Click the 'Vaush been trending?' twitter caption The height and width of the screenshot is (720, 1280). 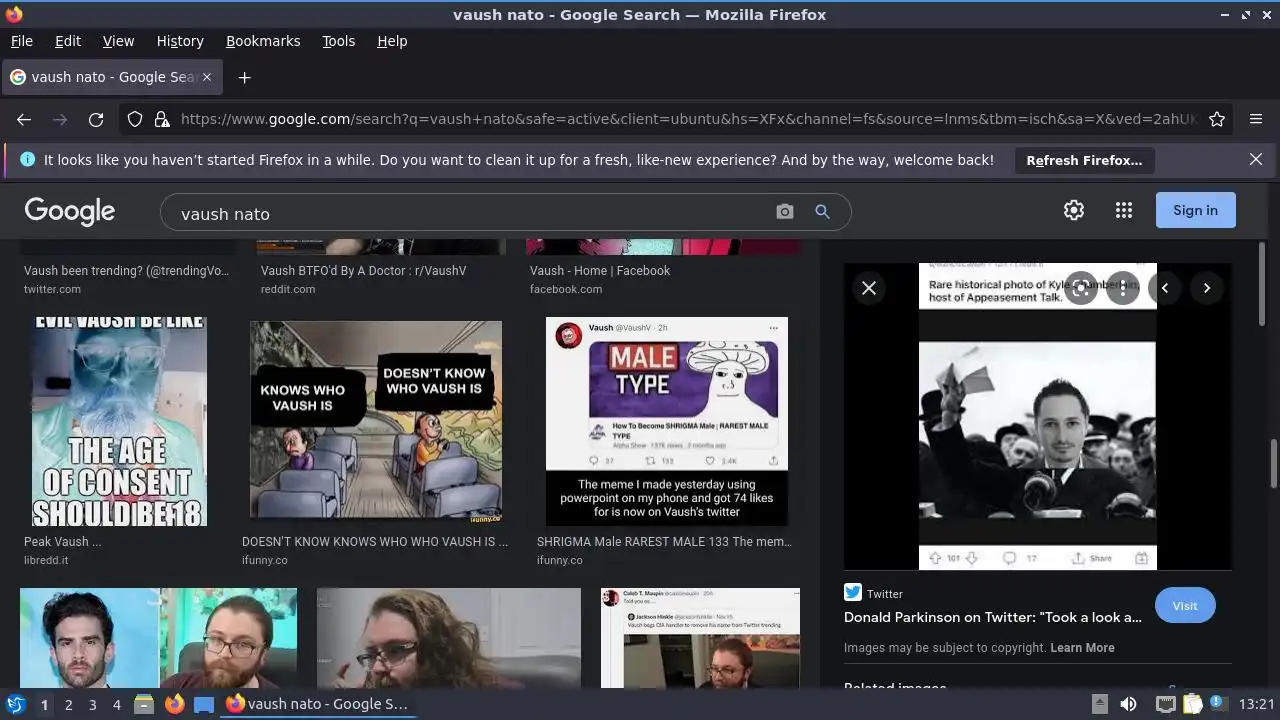click(126, 271)
